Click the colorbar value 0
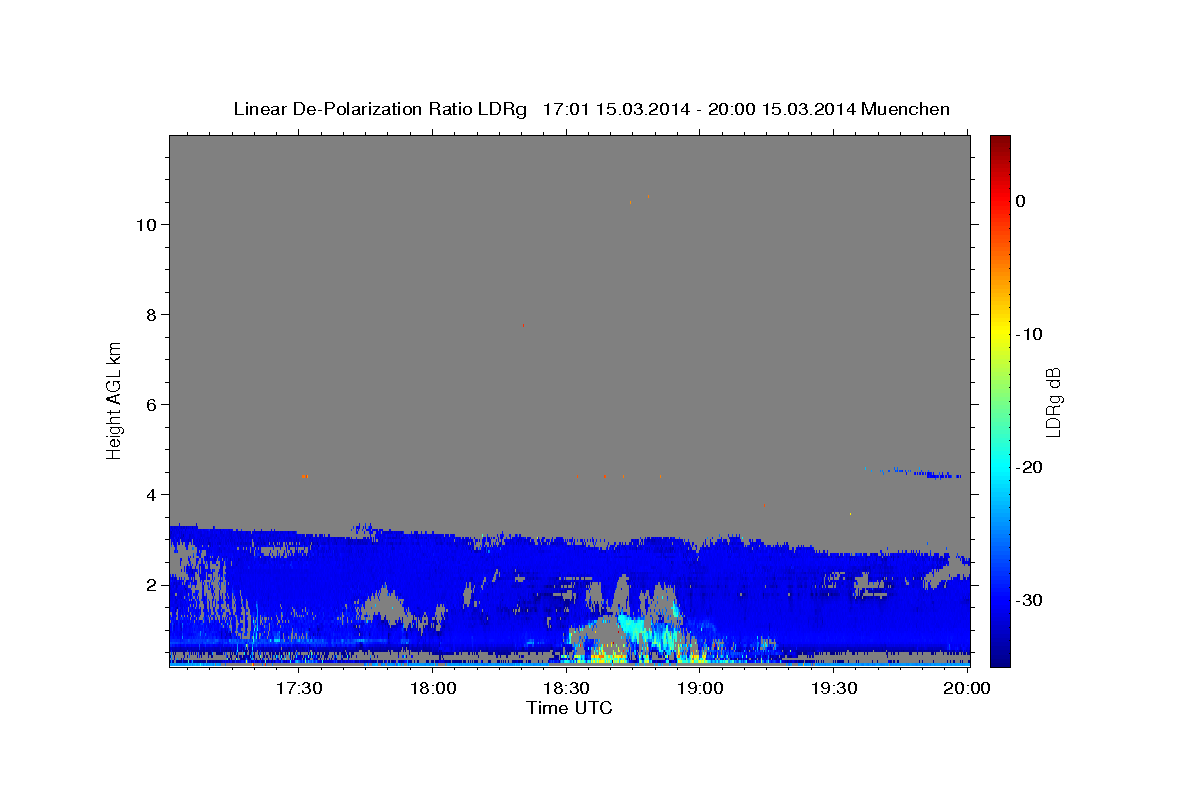Image resolution: width=1200 pixels, height=800 pixels. click(x=1020, y=201)
